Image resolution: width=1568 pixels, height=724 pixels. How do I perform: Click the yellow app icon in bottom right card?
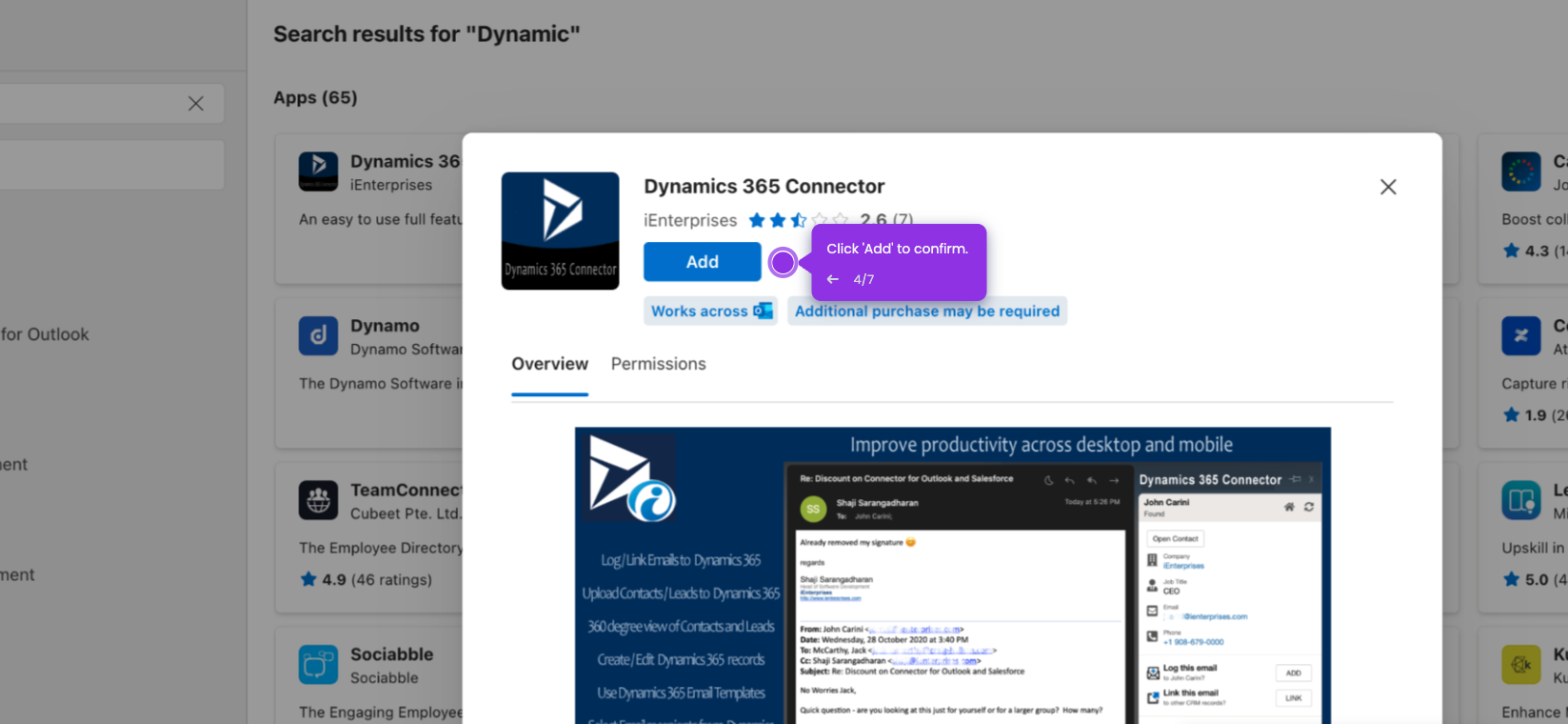[1521, 664]
